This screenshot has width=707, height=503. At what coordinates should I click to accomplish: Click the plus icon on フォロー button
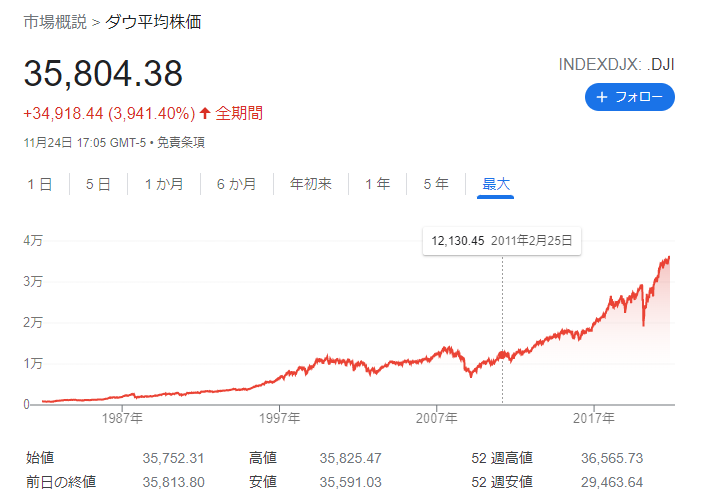point(602,97)
